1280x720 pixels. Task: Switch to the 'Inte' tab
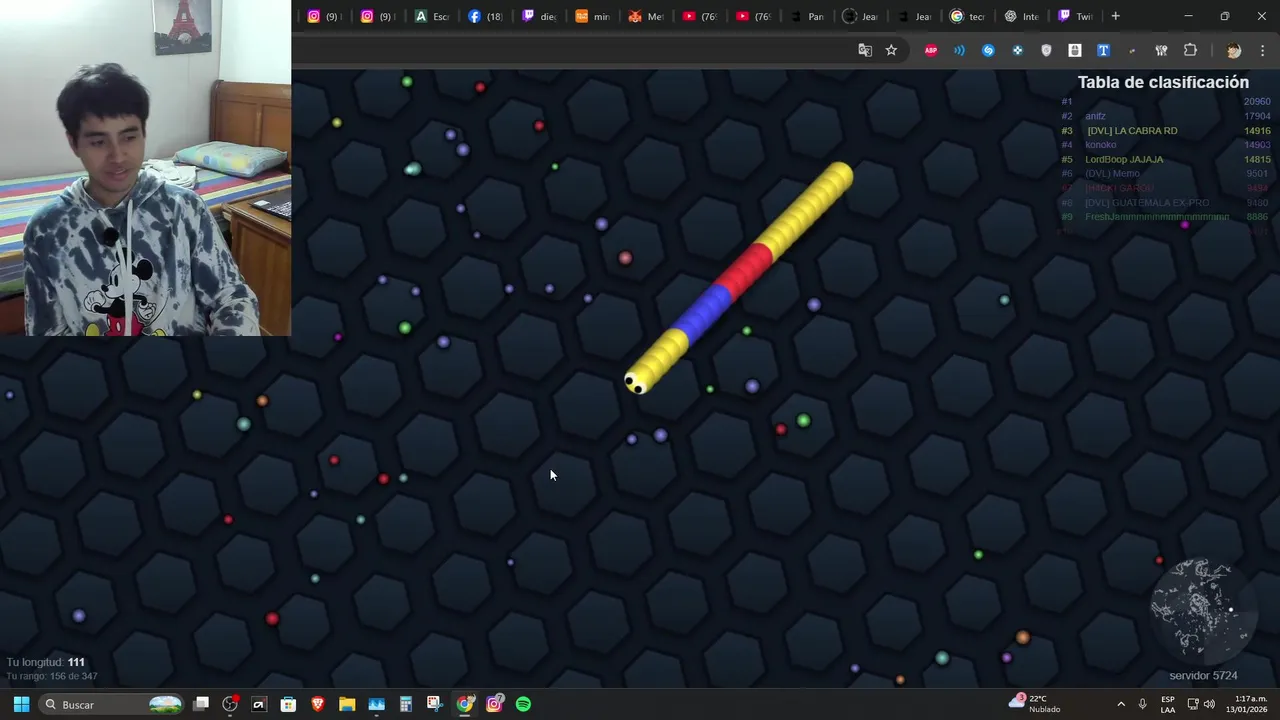click(x=1022, y=16)
